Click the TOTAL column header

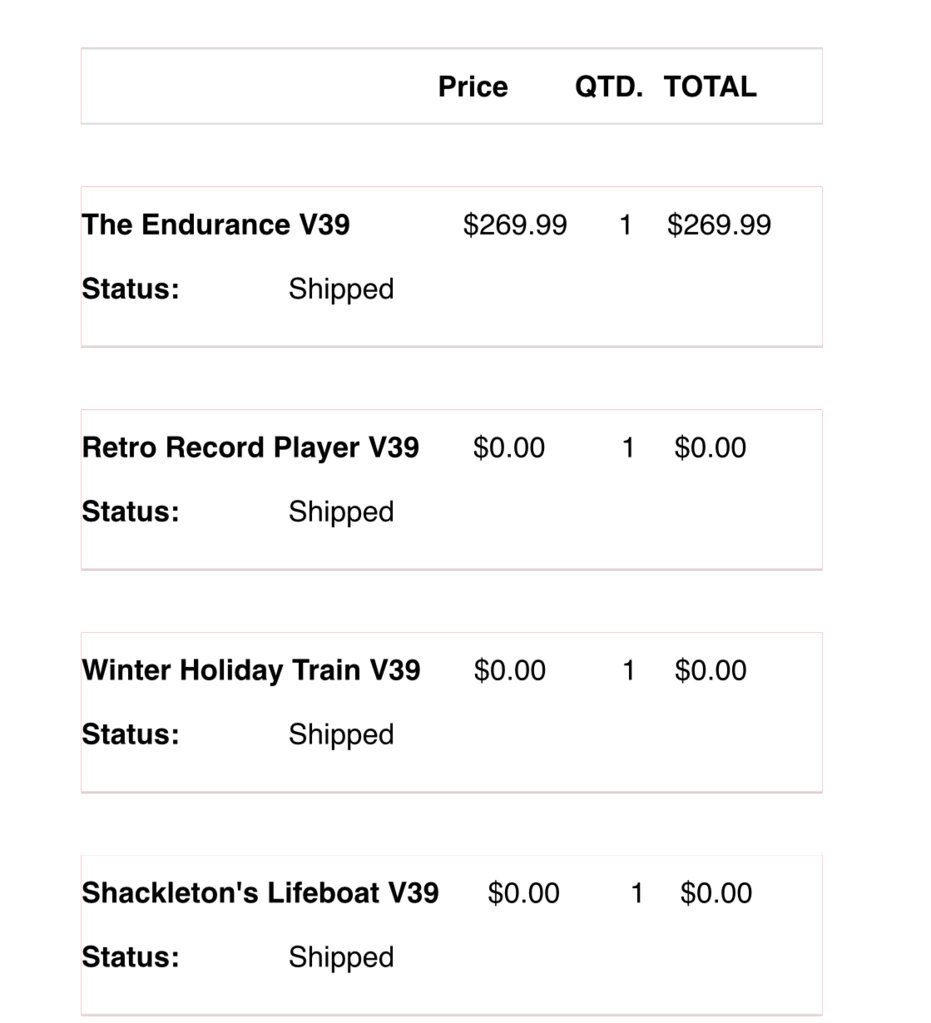(710, 87)
